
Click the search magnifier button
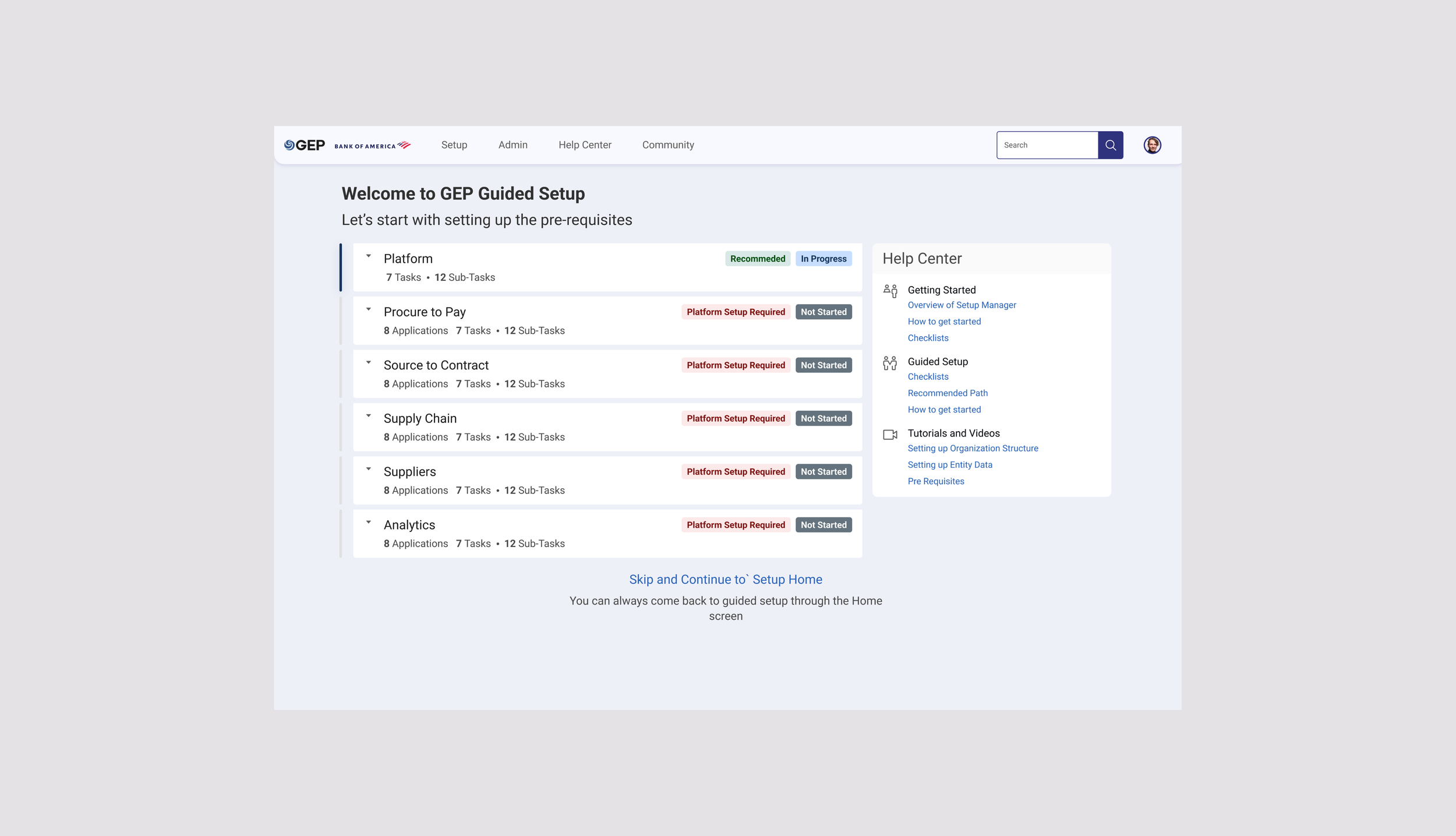tap(1110, 145)
